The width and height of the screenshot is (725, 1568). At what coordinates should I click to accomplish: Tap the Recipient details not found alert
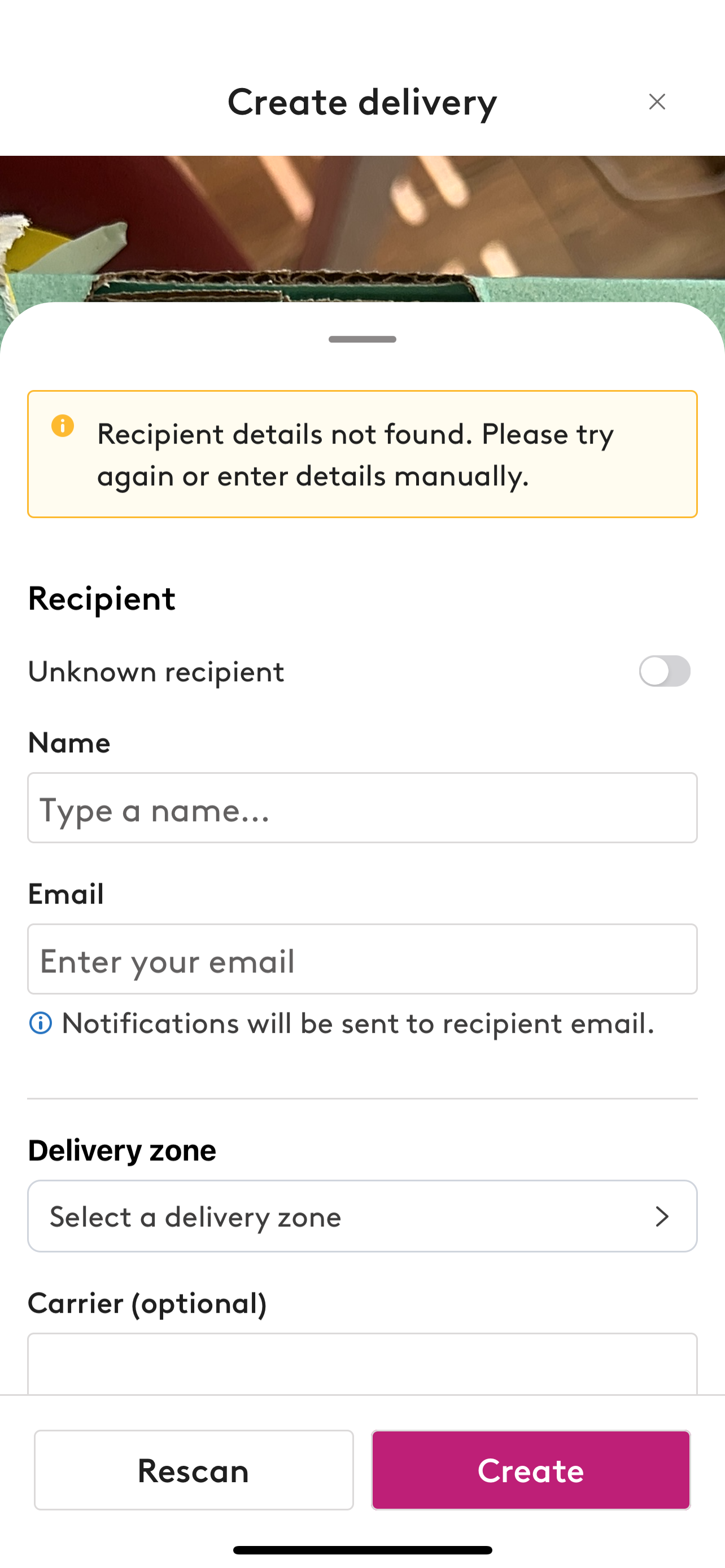tap(362, 454)
